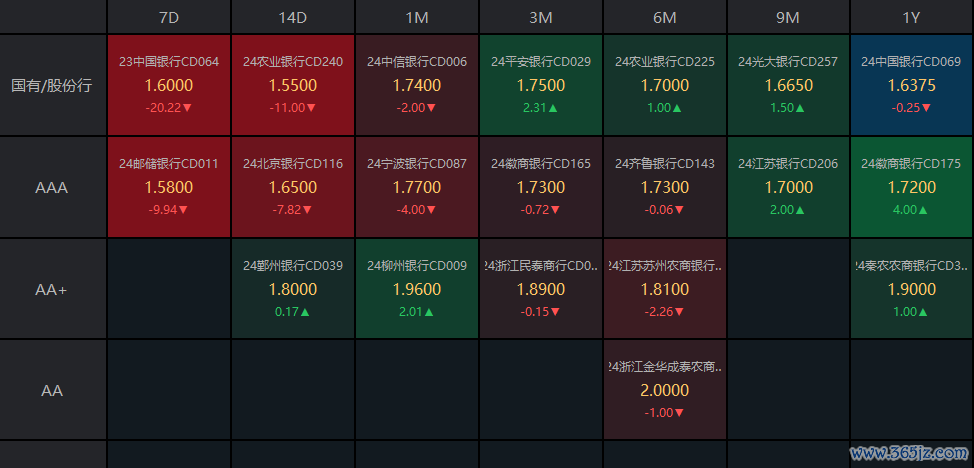Viewport: 974px width, 468px height.
Task: Open the 24北京银行CD116 cell
Action: 293,187
